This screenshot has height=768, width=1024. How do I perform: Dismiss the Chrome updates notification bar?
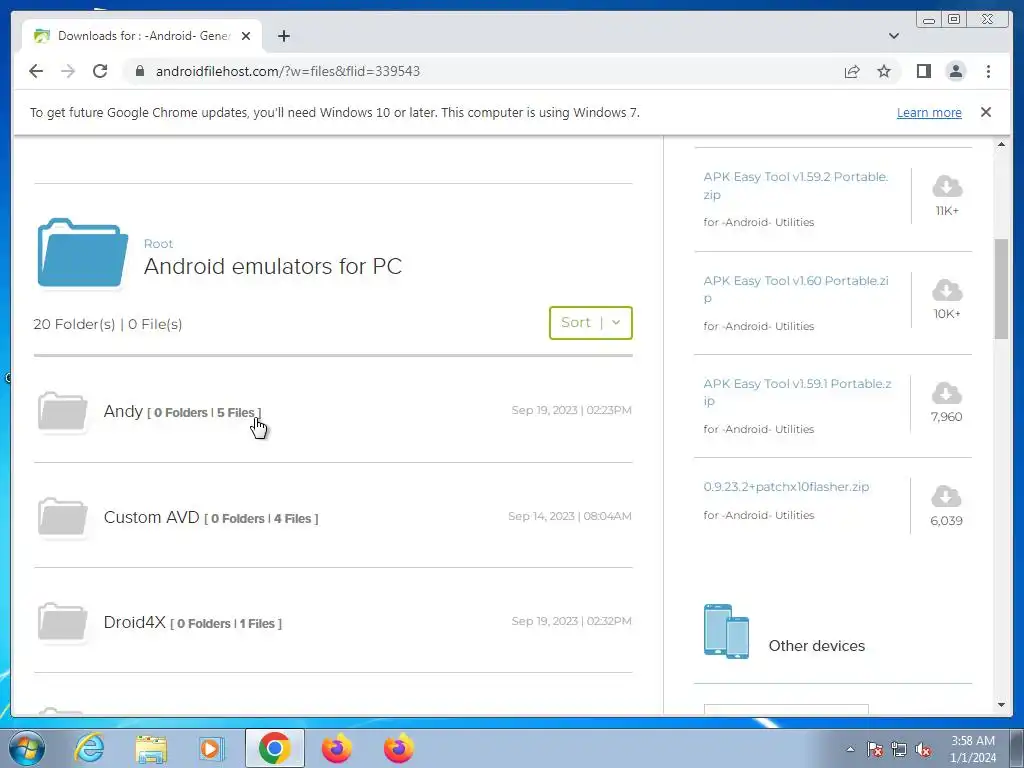pos(986,112)
